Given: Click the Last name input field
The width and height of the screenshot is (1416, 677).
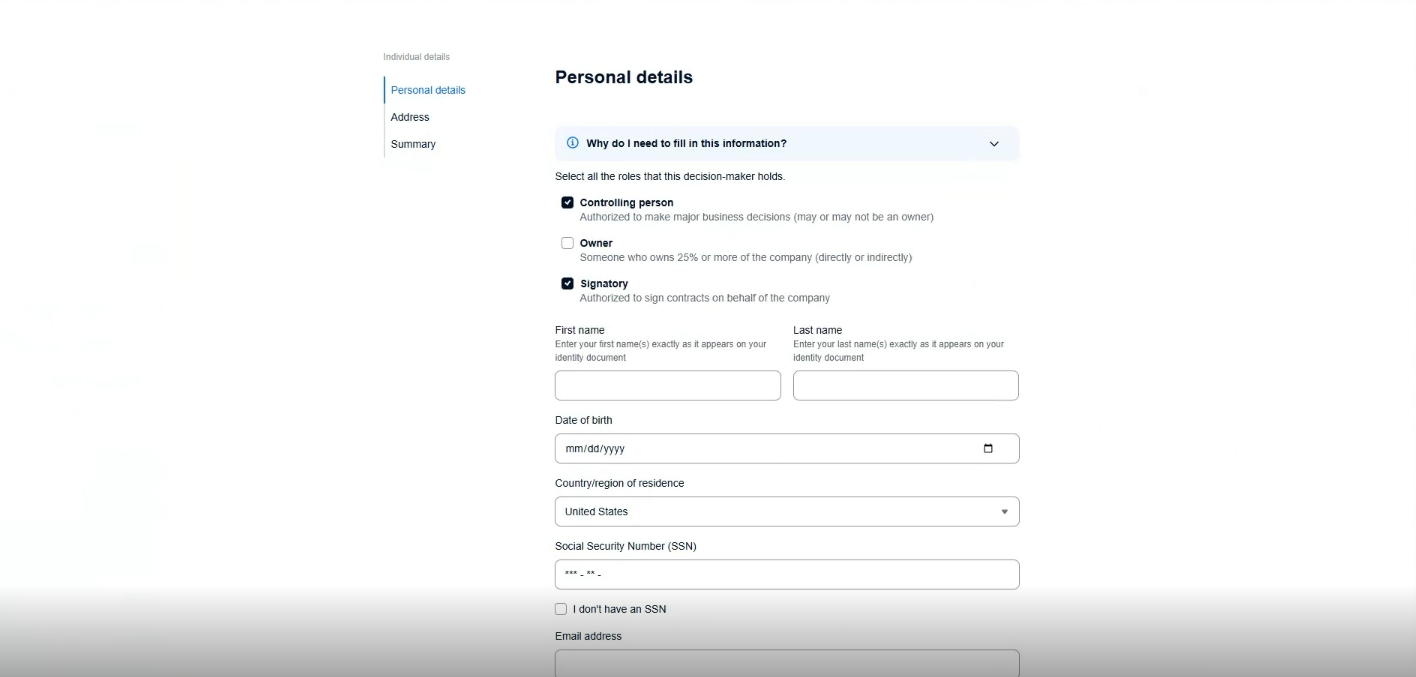Looking at the screenshot, I should point(906,385).
